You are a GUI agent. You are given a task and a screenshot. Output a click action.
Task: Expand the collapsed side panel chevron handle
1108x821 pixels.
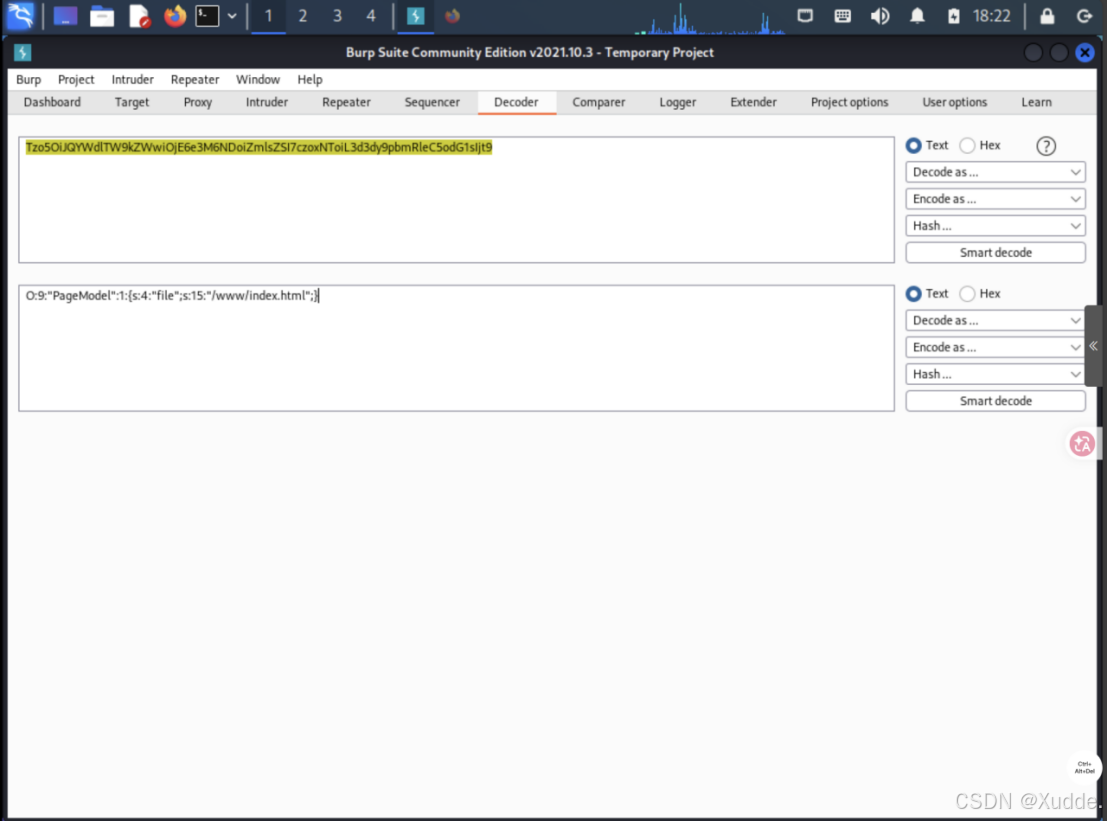tap(1093, 346)
